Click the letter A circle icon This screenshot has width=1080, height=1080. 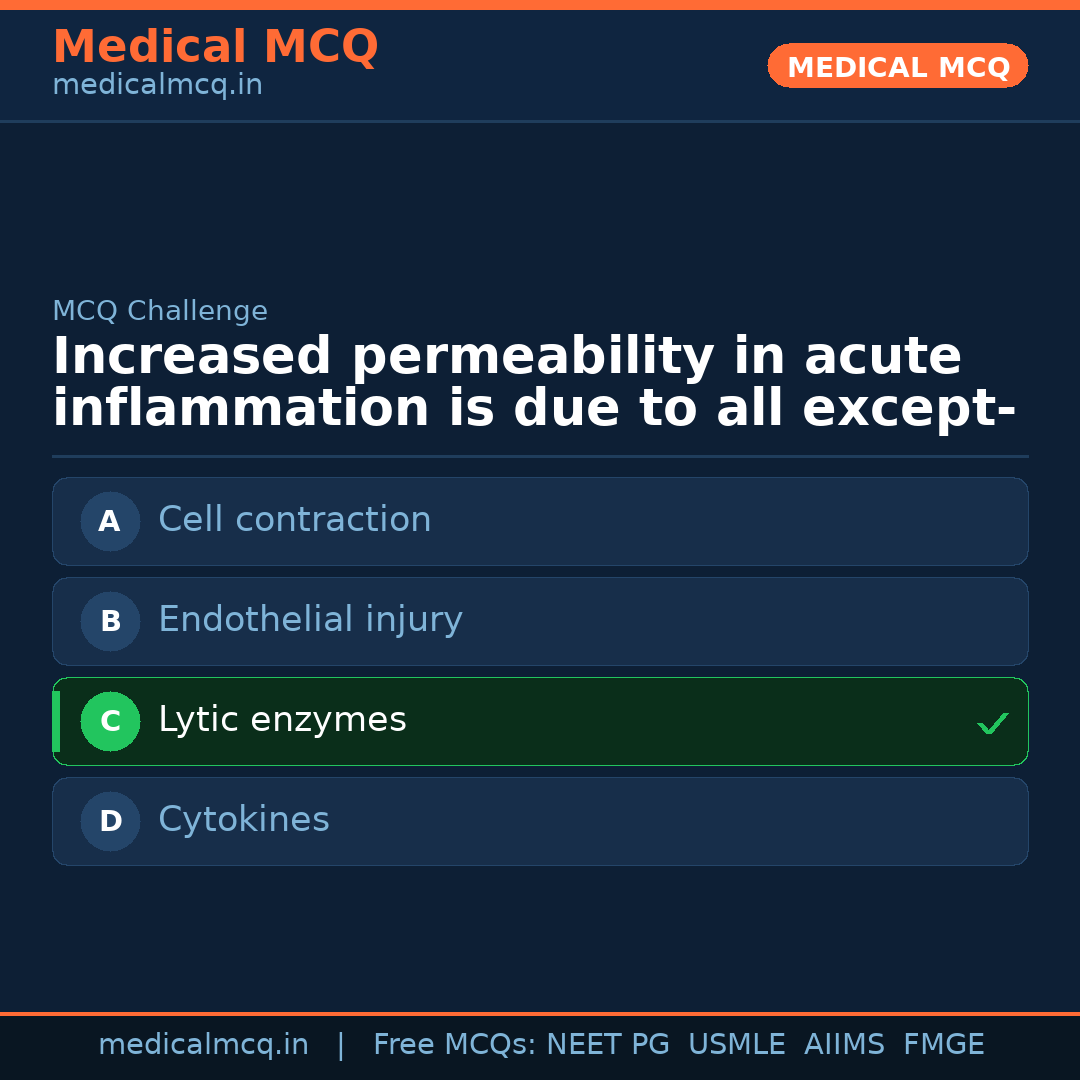pos(110,521)
